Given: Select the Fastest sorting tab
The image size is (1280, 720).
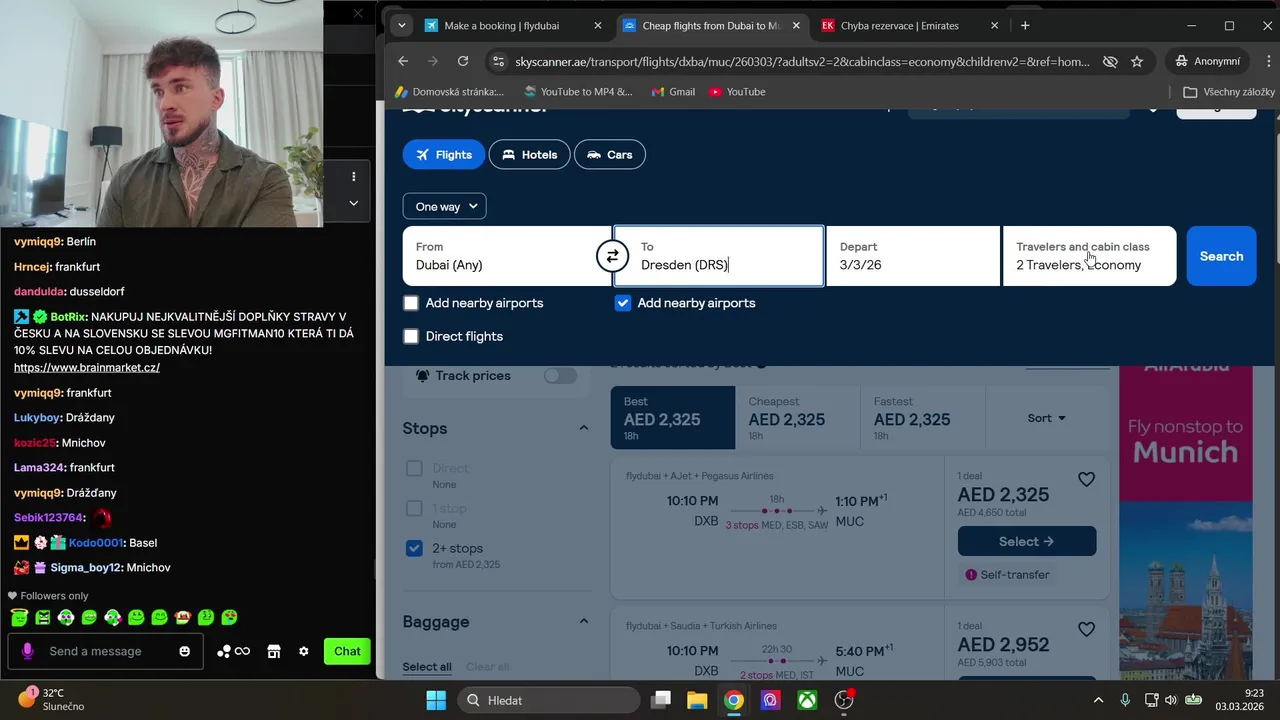Looking at the screenshot, I should pyautogui.click(x=922, y=417).
